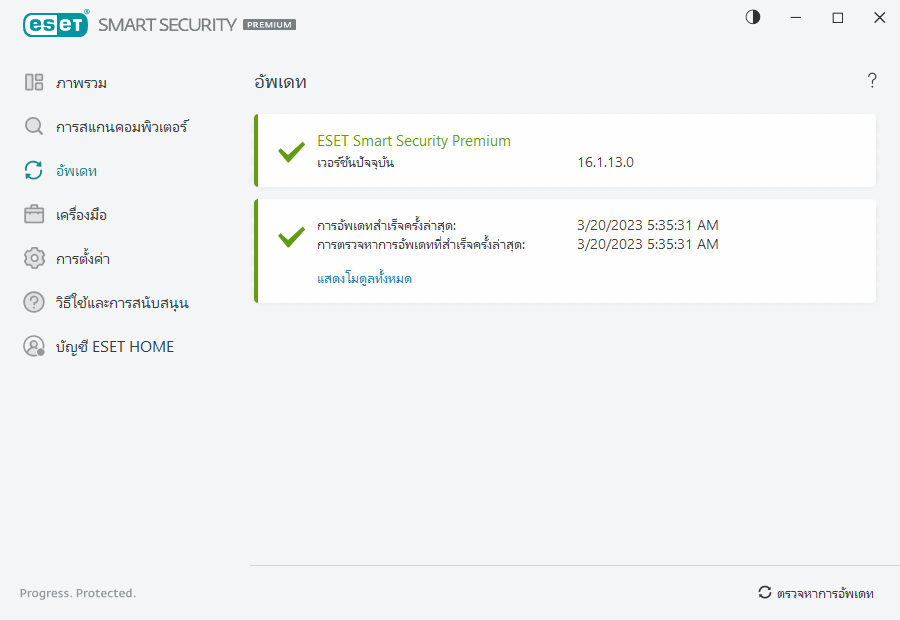Viewport: 900px width, 620px height.
Task: Click the ESET HOME account icon
Action: [34, 347]
